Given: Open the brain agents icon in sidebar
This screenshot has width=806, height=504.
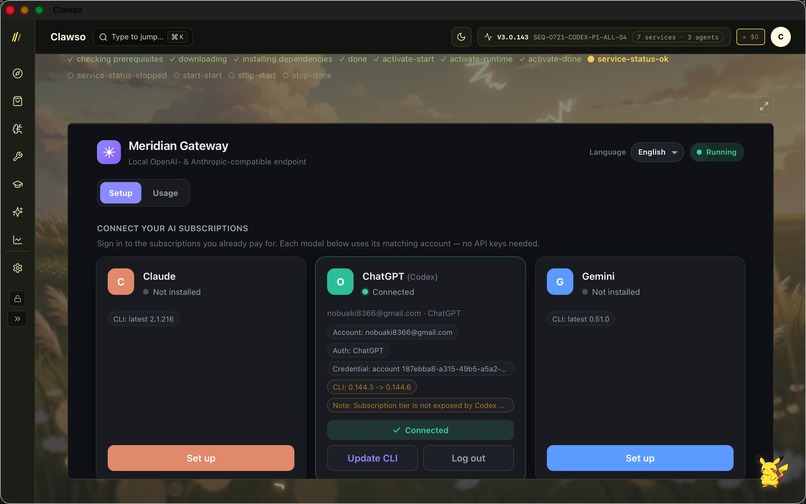Looking at the screenshot, I should pyautogui.click(x=17, y=129).
